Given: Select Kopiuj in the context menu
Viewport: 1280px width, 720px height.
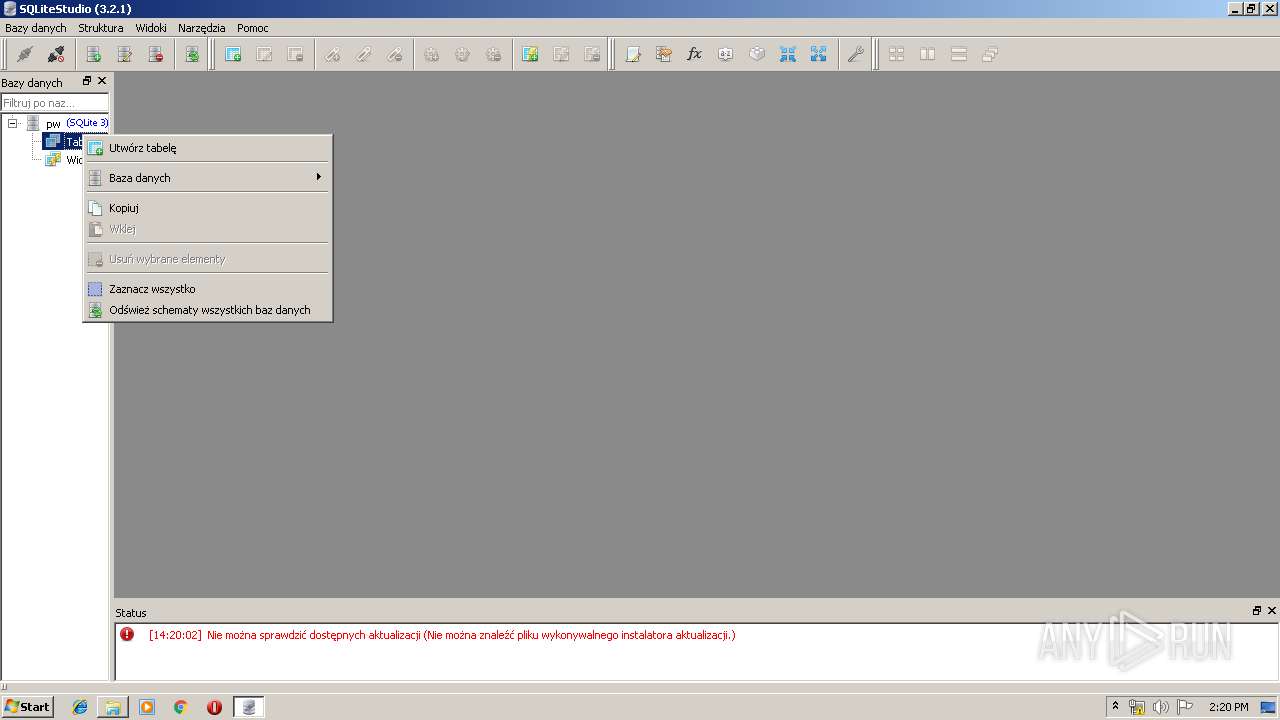Looking at the screenshot, I should click(207, 208).
